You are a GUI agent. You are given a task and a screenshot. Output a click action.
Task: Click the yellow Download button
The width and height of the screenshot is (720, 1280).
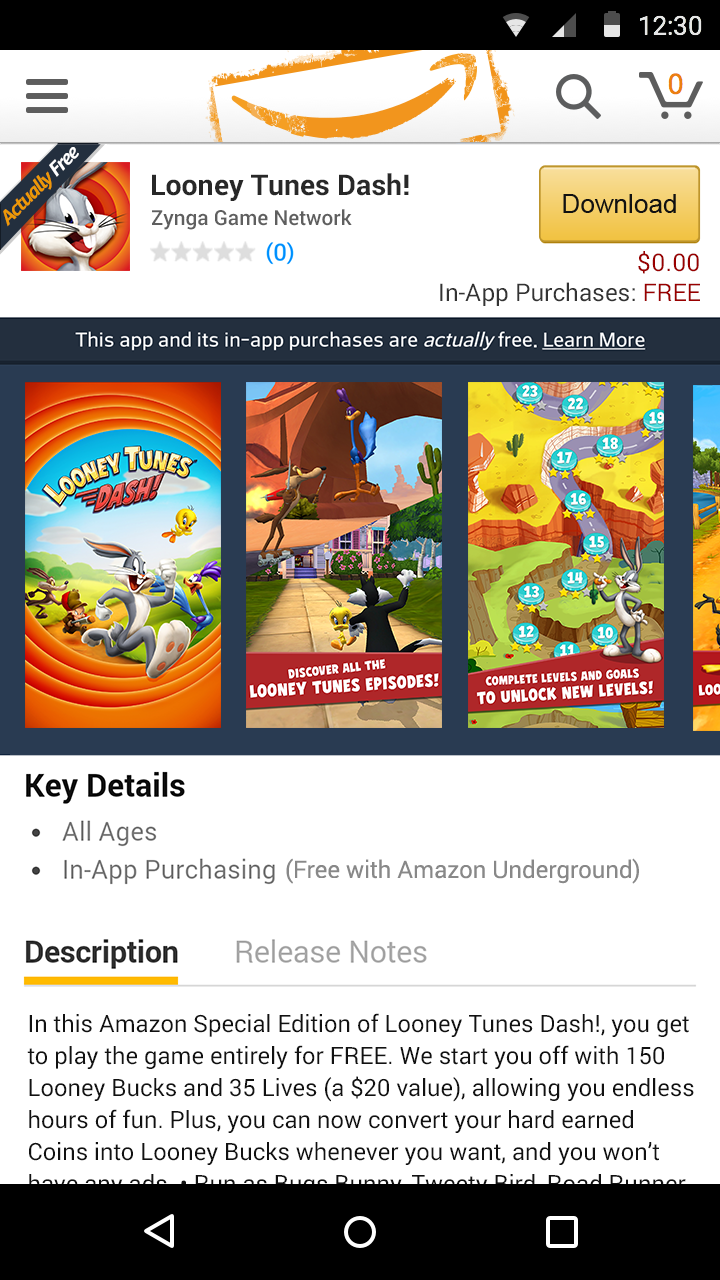coord(619,204)
